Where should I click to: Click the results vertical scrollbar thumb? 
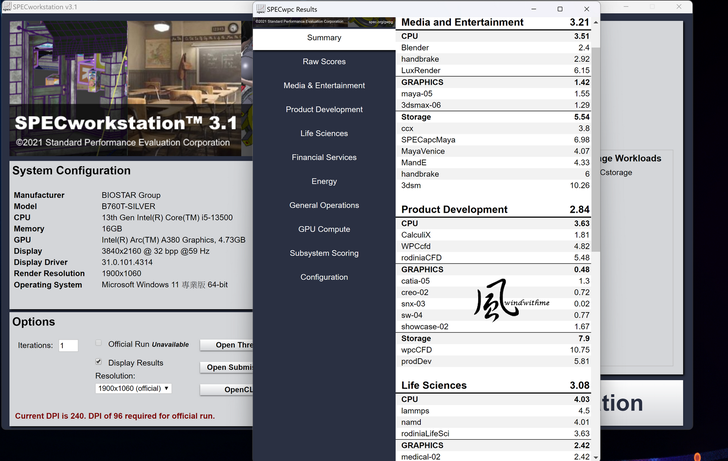[x=596, y=149]
